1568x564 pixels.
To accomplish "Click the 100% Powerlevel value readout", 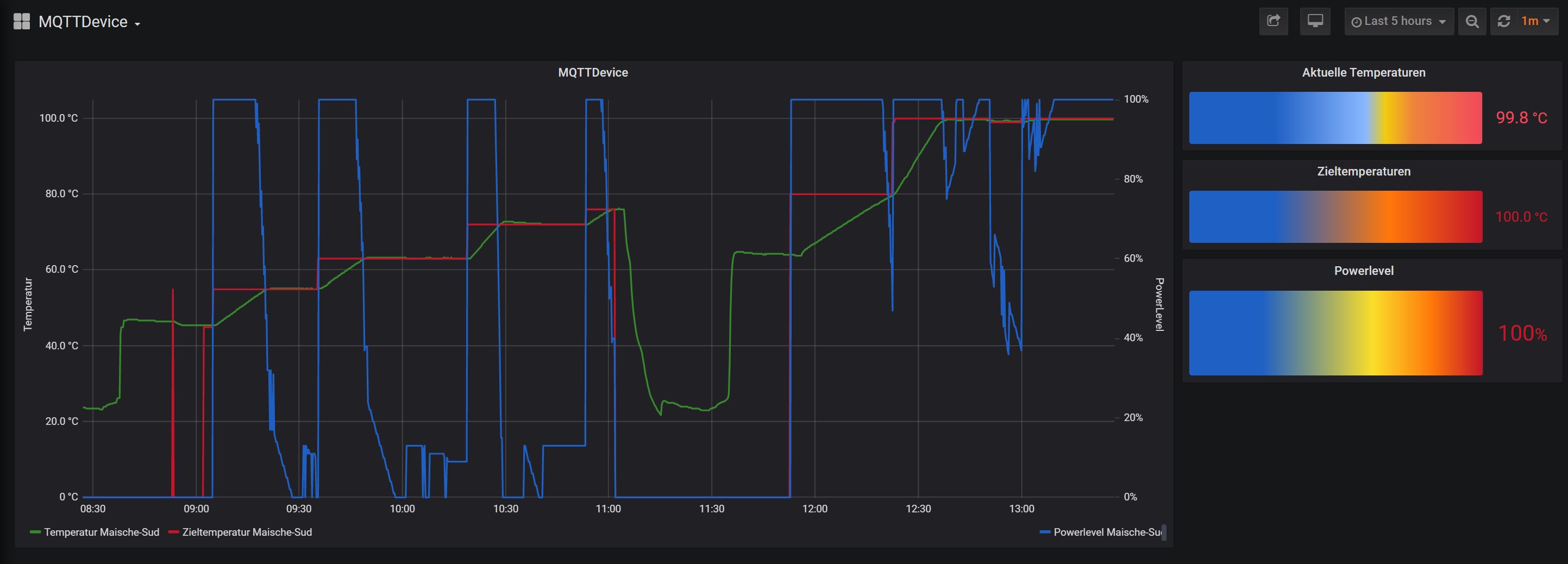I will coord(1522,334).
